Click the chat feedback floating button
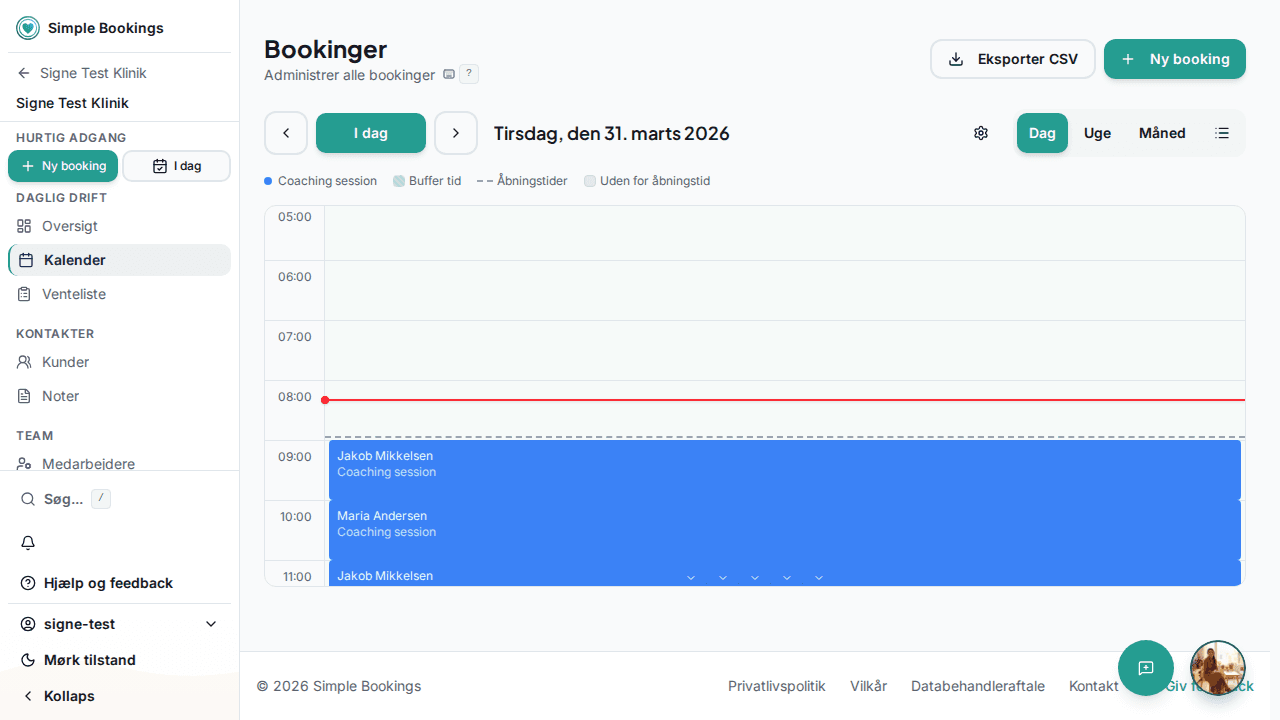Viewport: 1280px width, 720px height. [x=1146, y=668]
